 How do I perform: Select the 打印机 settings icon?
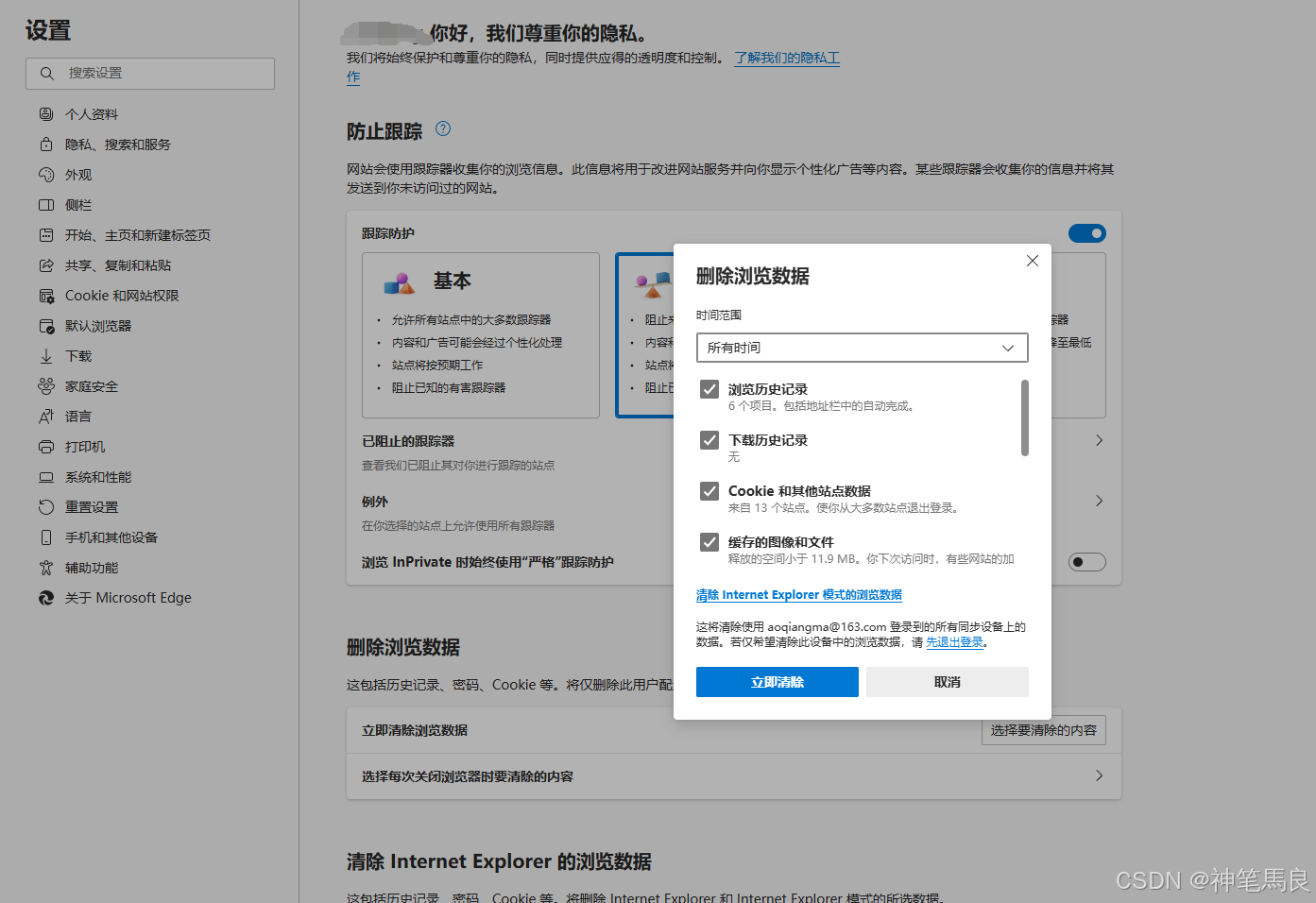(x=46, y=446)
